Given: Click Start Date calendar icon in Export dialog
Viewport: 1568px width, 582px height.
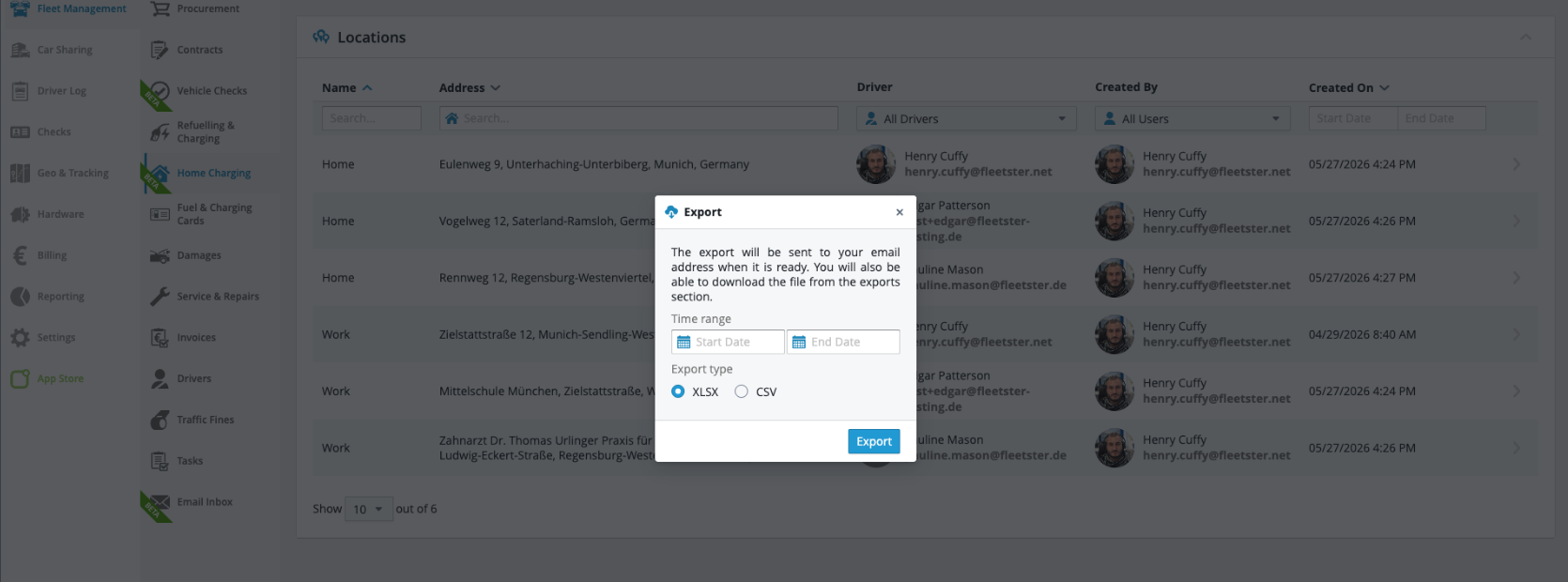Looking at the screenshot, I should (684, 343).
